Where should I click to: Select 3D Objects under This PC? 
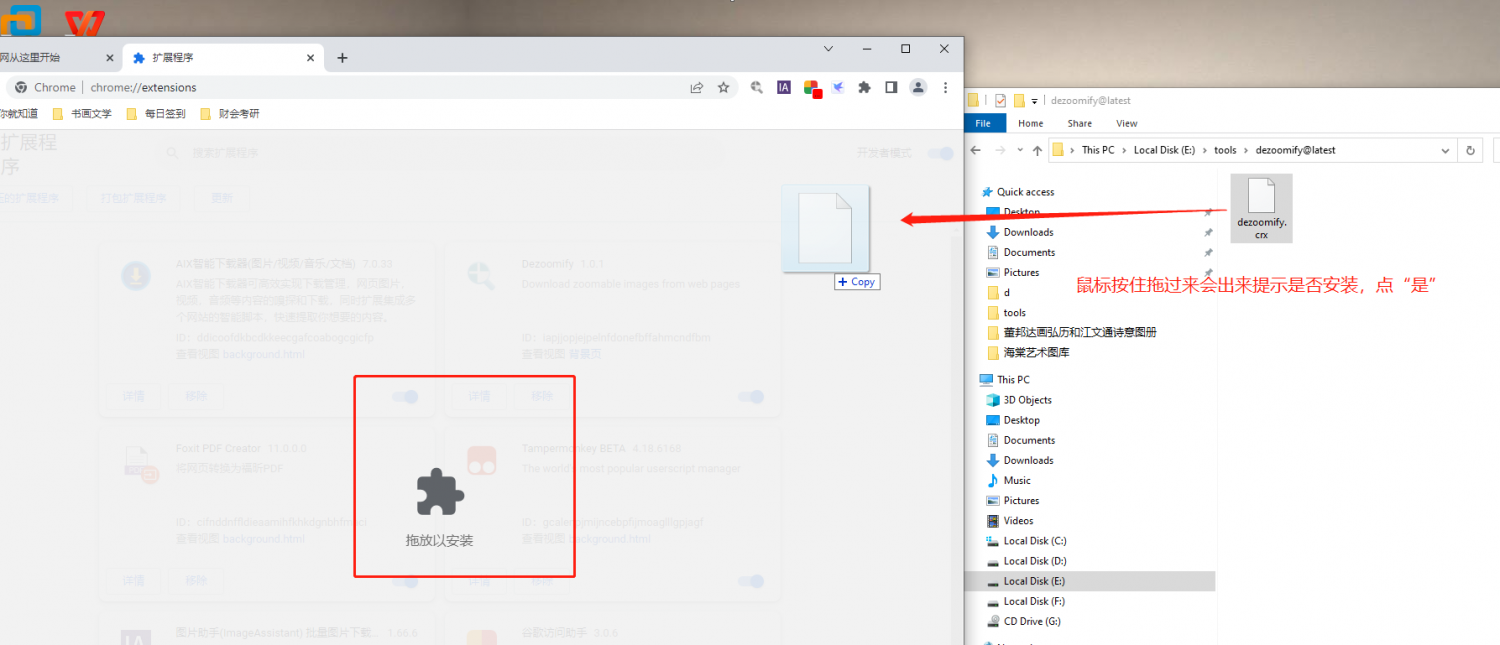click(1027, 400)
